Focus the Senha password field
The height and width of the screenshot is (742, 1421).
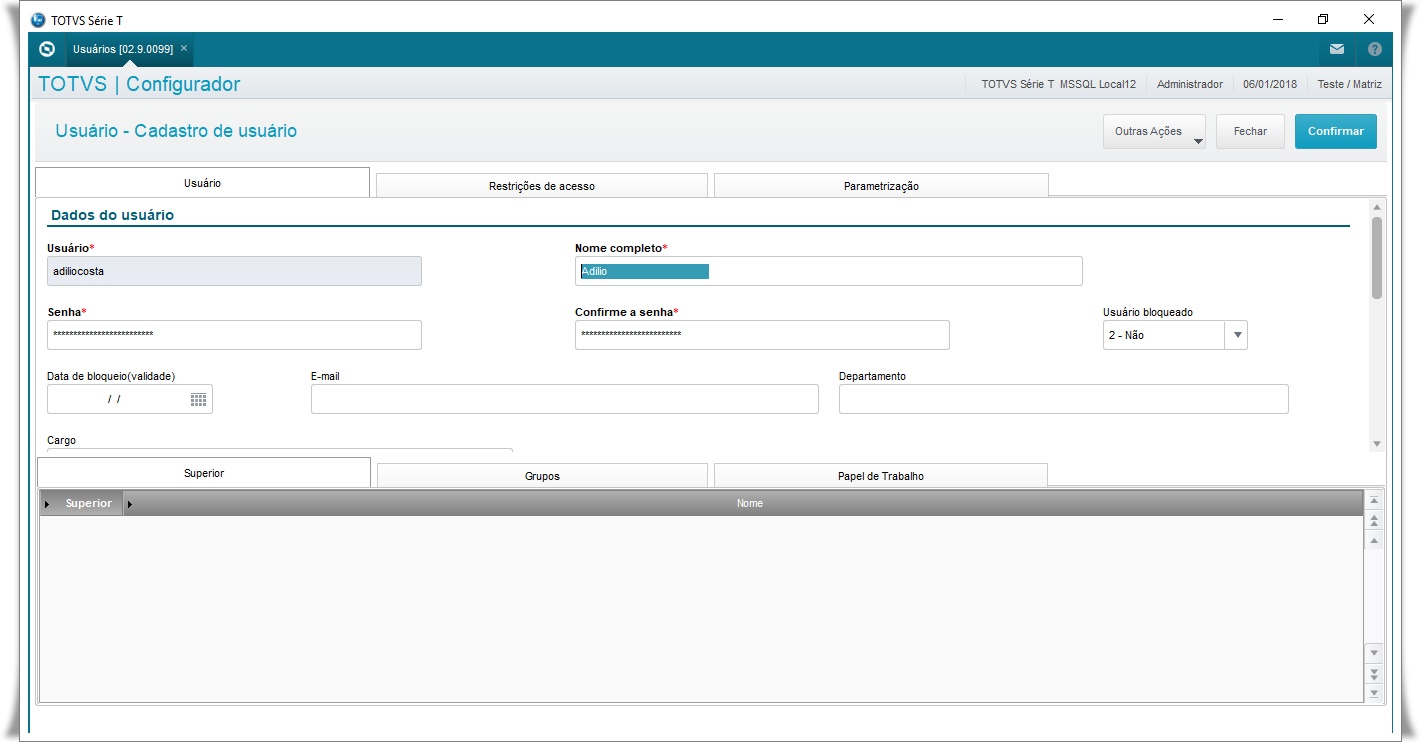[x=234, y=335]
